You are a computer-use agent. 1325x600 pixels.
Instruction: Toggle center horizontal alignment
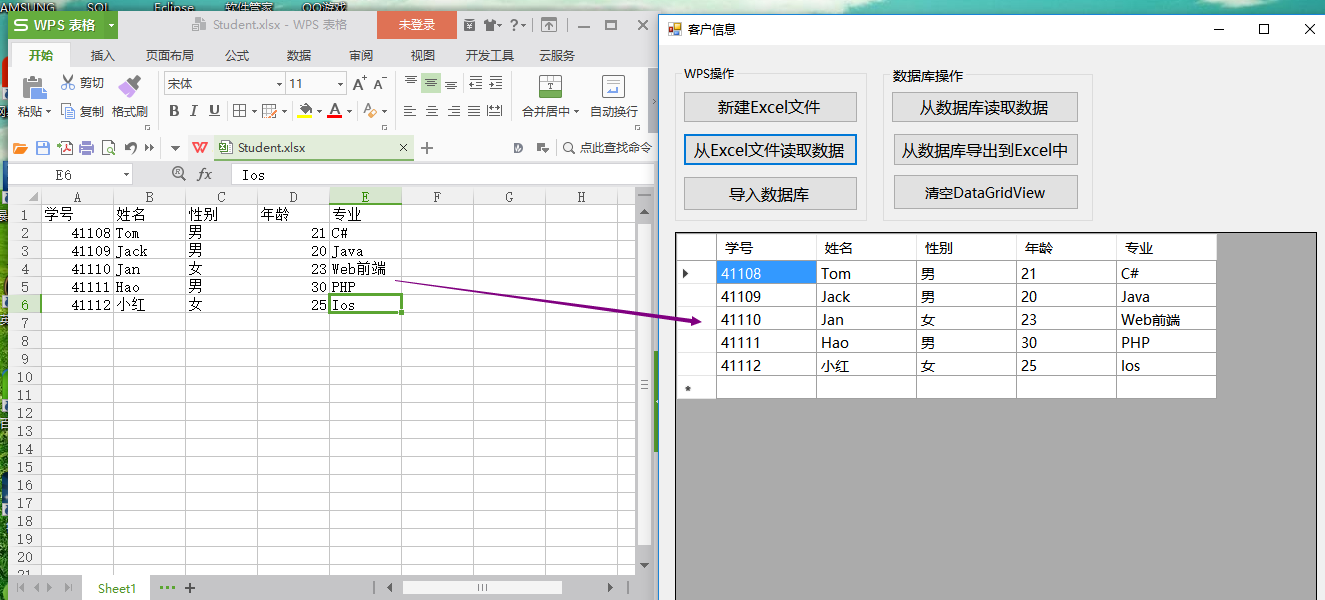click(x=432, y=111)
